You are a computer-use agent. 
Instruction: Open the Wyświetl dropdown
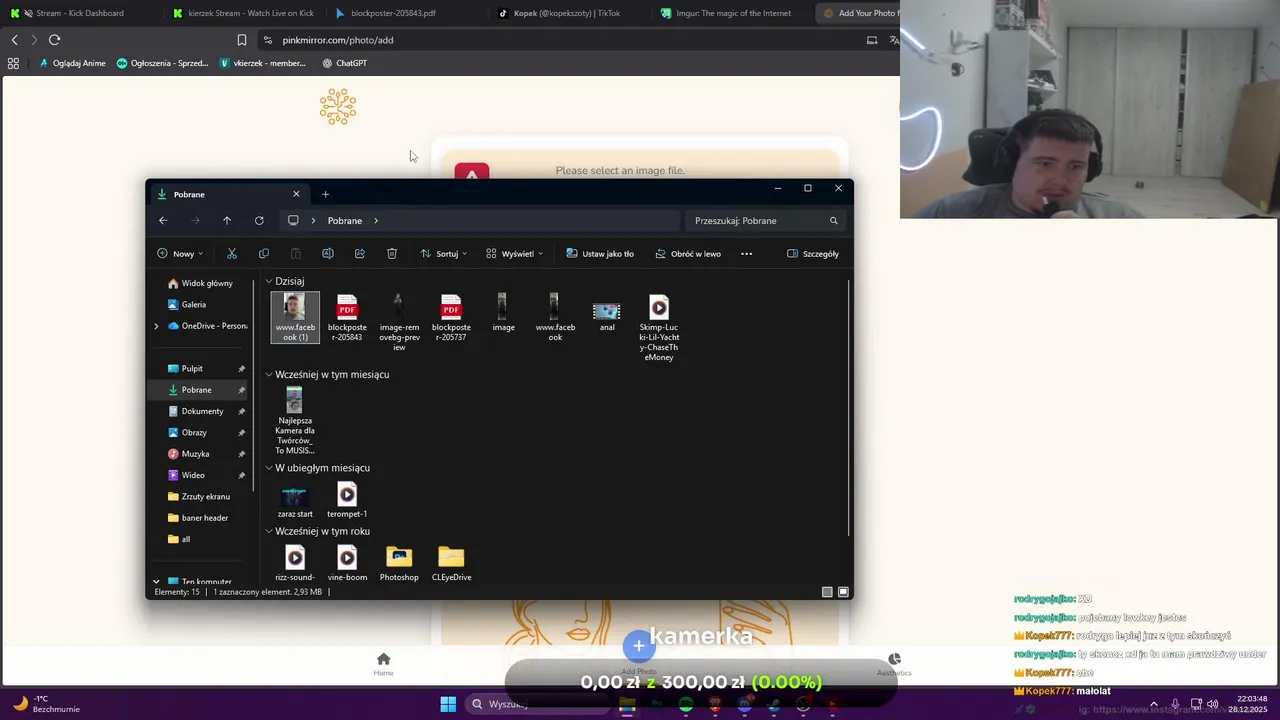pyautogui.click(x=514, y=254)
